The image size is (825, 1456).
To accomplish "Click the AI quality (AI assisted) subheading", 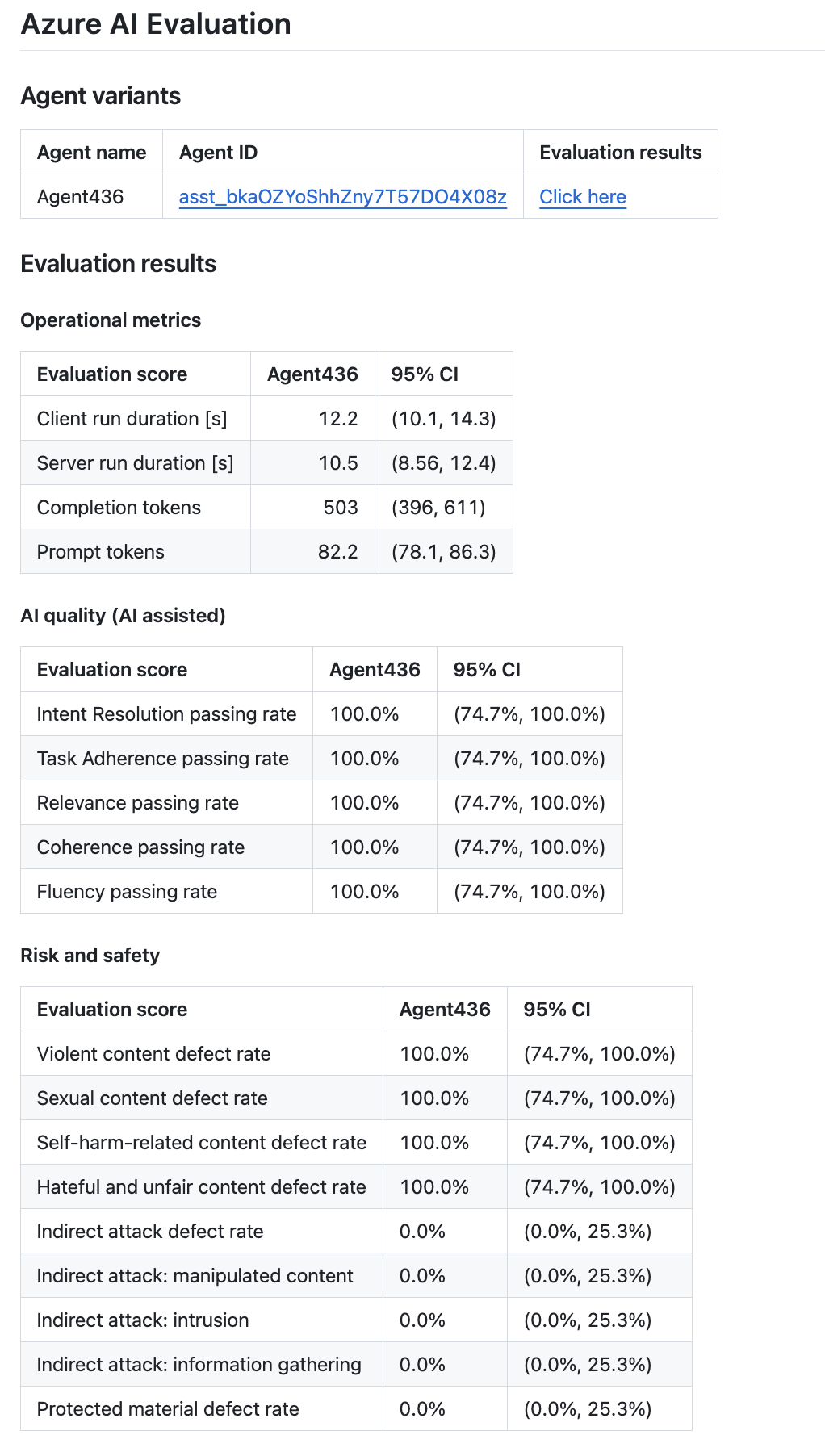I will [x=123, y=616].
